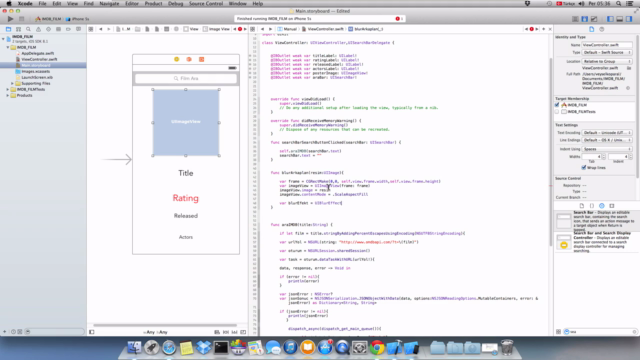The width and height of the screenshot is (640, 360).
Task: Open the Issue navigator warning icon
Action: (38, 29)
